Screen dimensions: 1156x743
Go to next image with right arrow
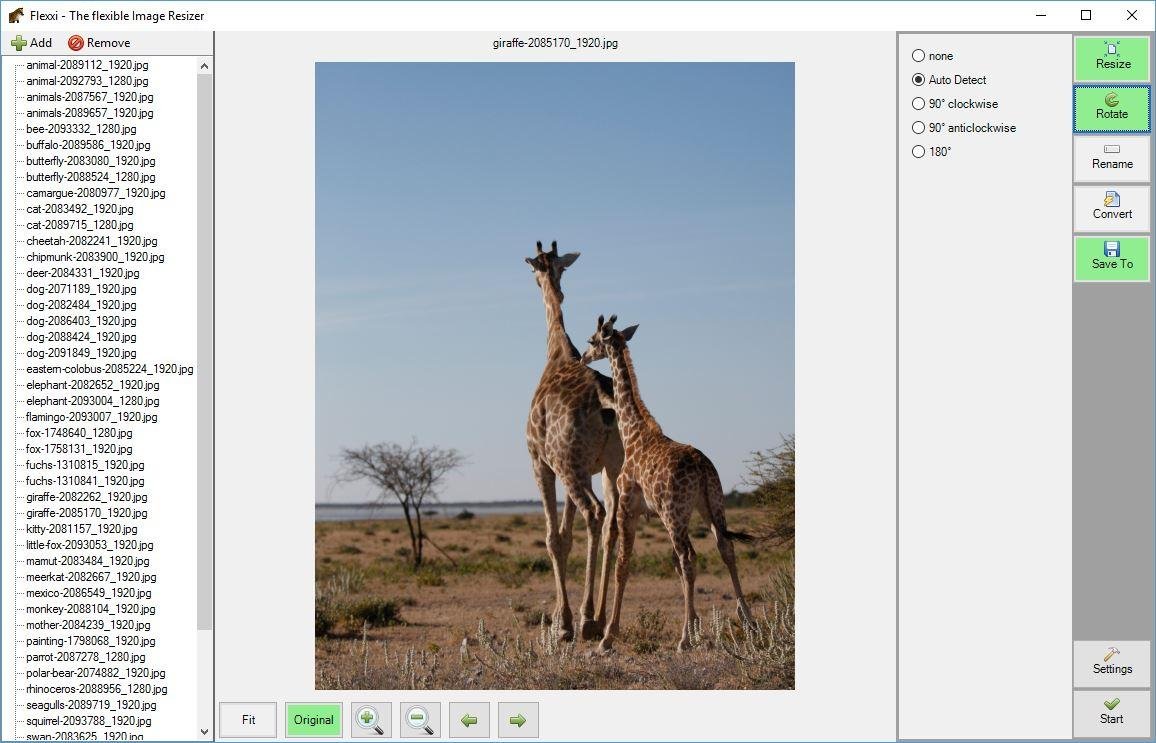pyautogui.click(x=518, y=719)
